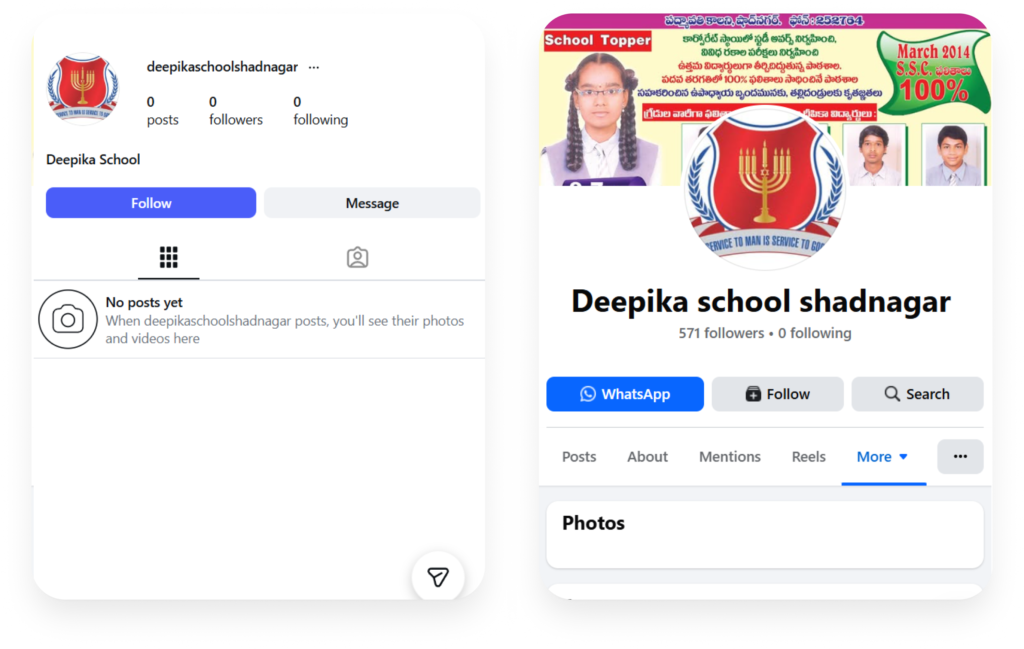Open the three-dot options beside deepikaschoolshadnagar
Viewport: 1024px width, 649px height.
pyautogui.click(x=314, y=67)
